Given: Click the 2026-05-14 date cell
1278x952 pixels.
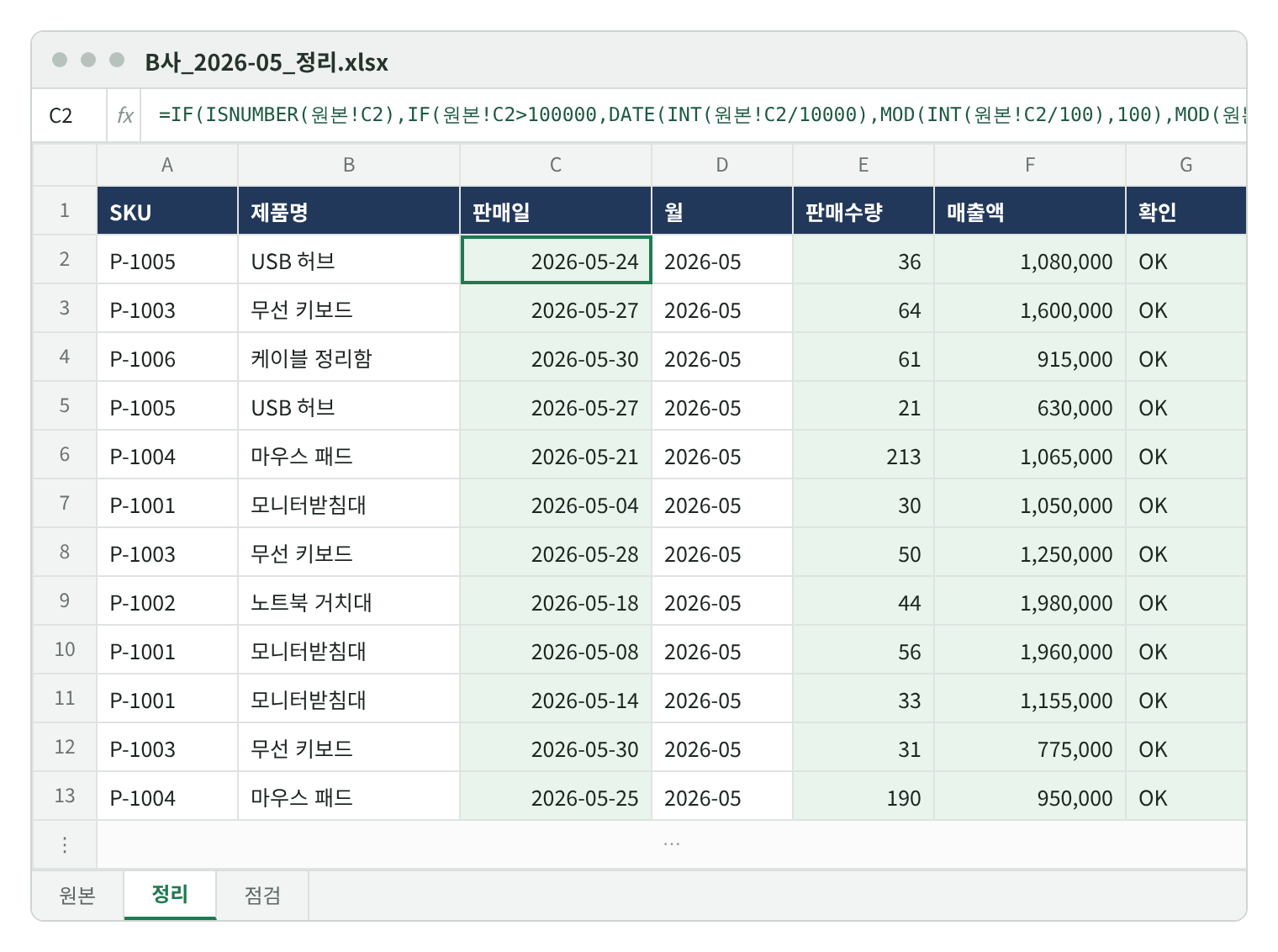Looking at the screenshot, I should (x=556, y=699).
